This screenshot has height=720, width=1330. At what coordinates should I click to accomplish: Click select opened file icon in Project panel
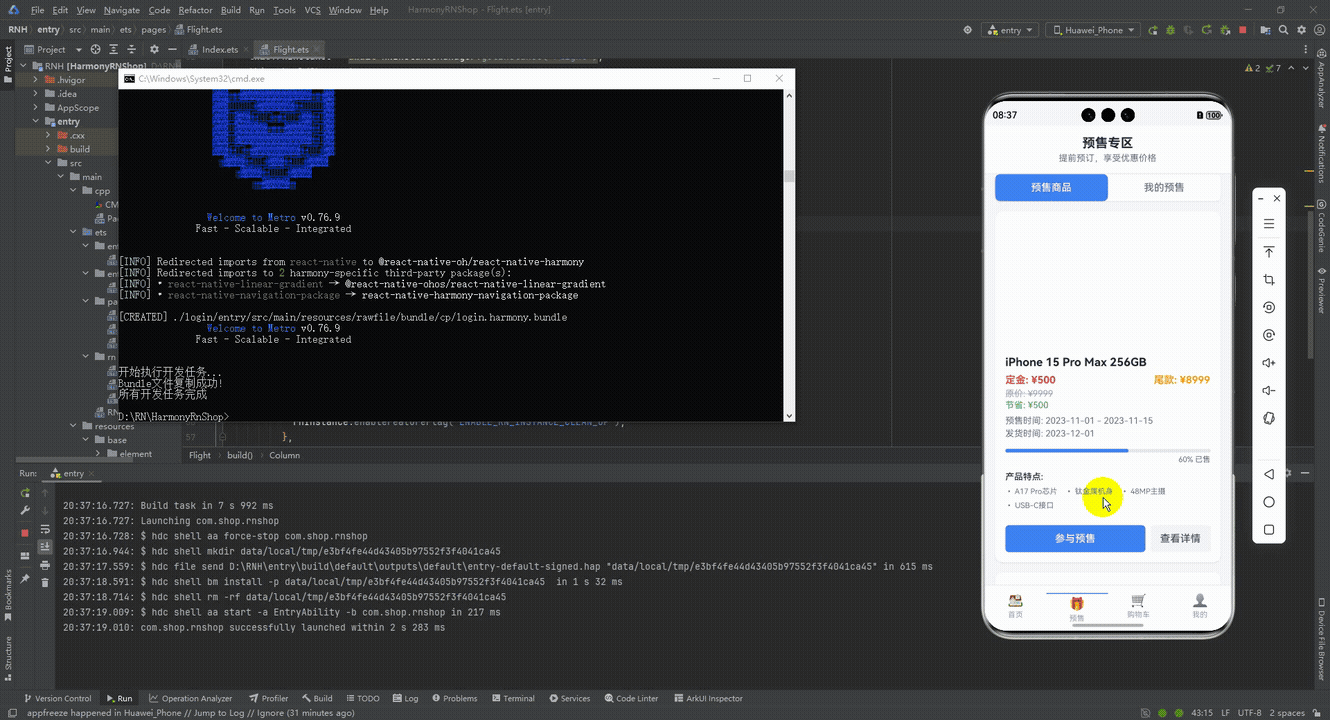pos(96,49)
